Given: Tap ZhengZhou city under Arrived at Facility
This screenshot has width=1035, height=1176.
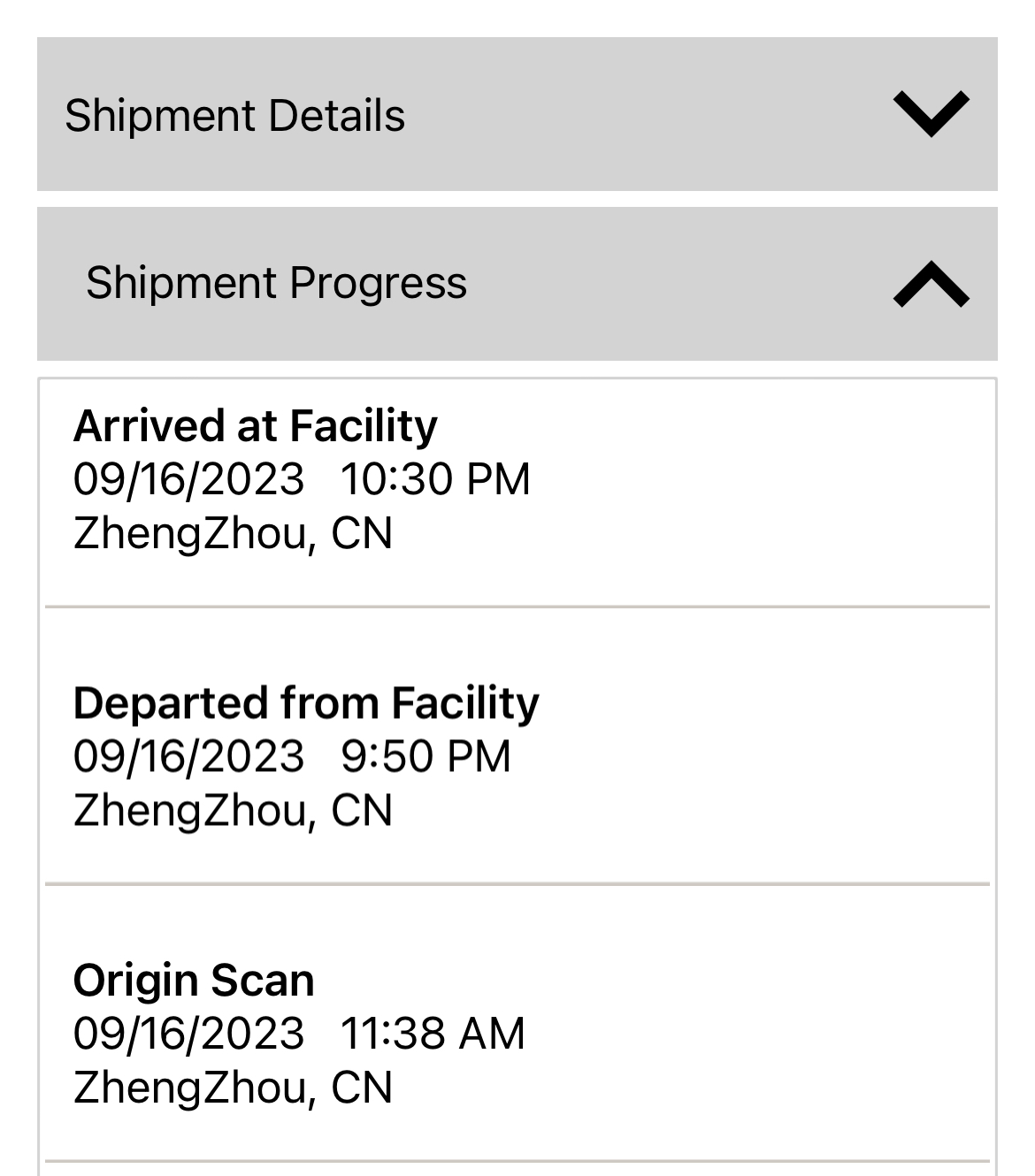Looking at the screenshot, I should click(x=189, y=534).
